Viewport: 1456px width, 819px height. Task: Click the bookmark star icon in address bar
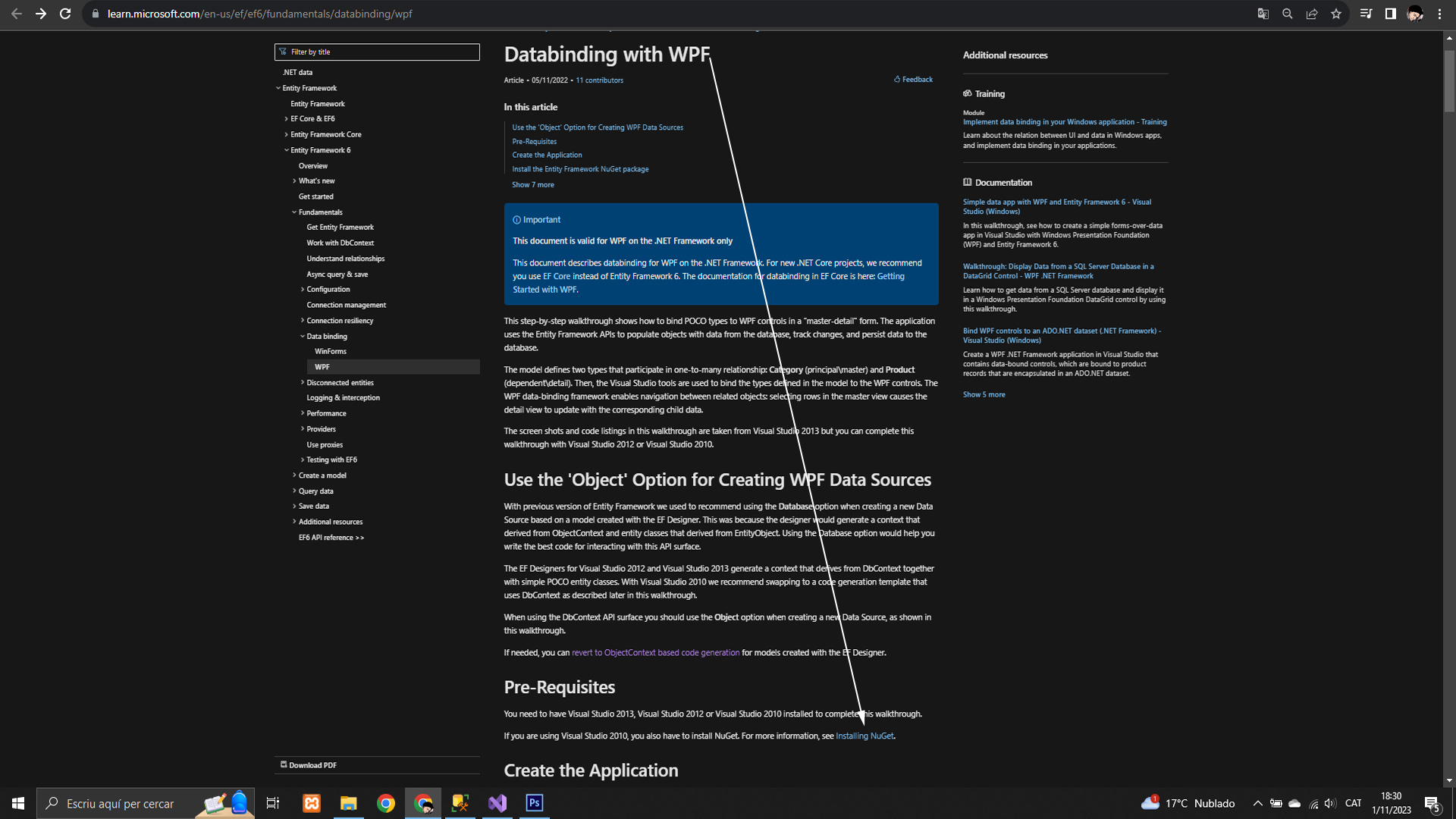pos(1336,14)
